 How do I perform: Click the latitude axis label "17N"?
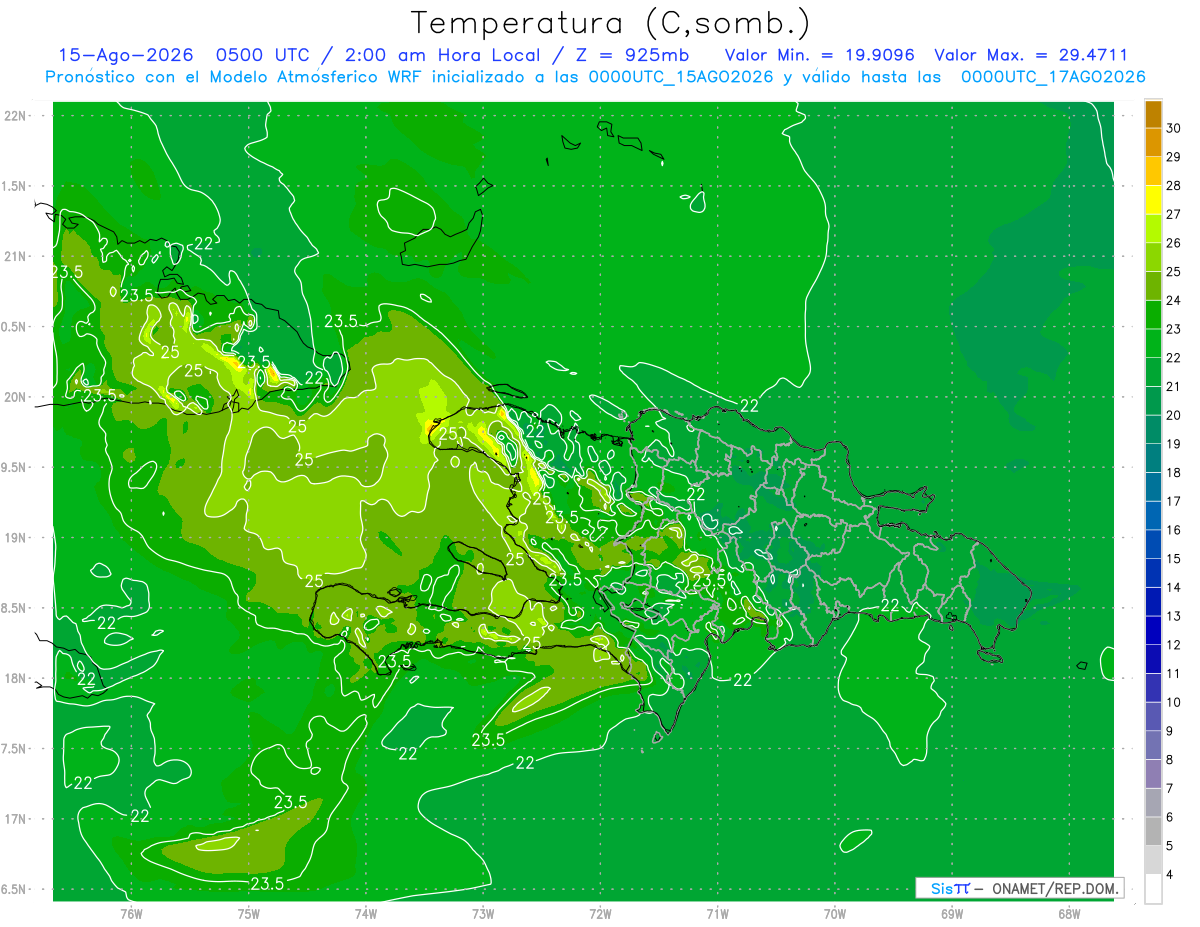click(15, 819)
